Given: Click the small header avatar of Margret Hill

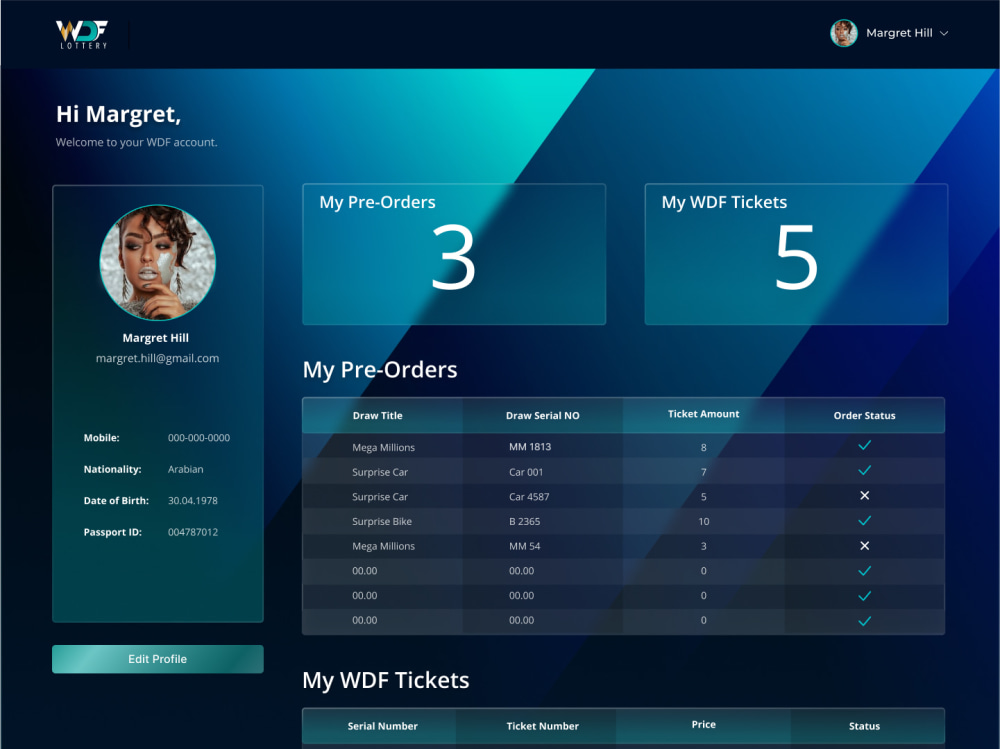Looking at the screenshot, I should (x=844, y=33).
